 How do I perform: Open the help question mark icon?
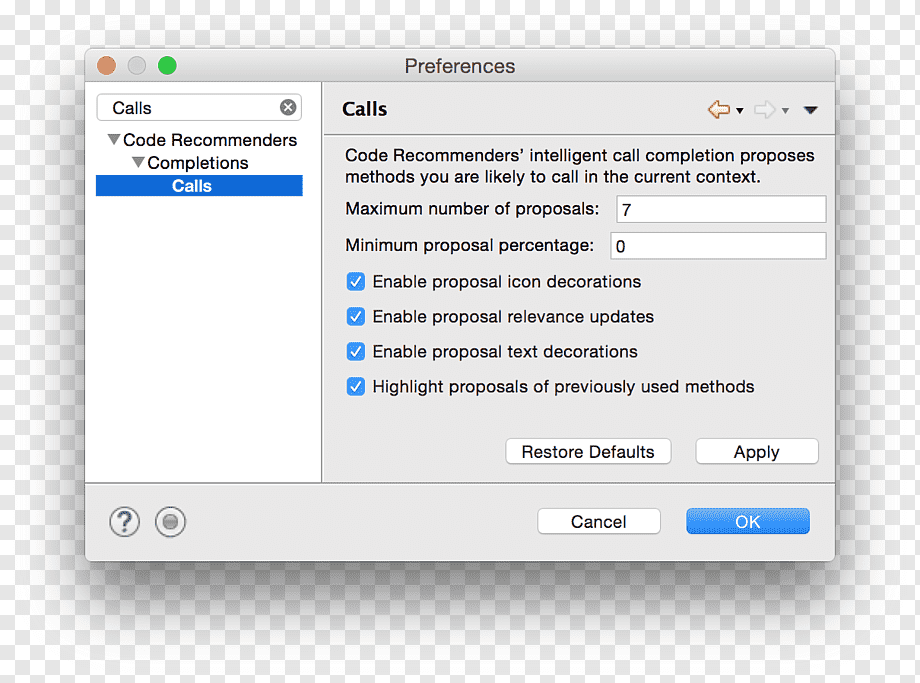click(x=124, y=522)
